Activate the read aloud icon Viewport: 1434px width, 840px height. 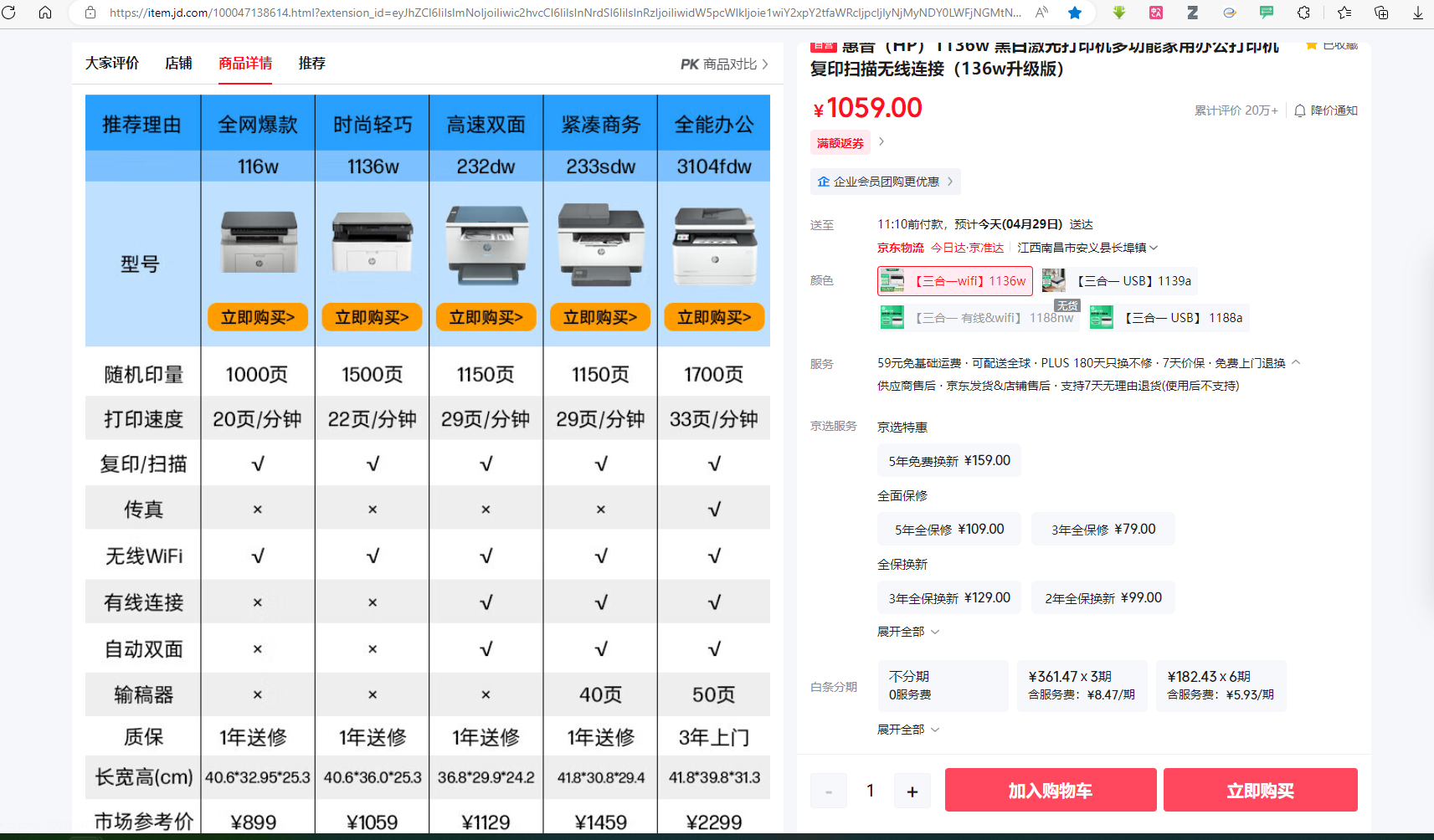tap(1042, 13)
